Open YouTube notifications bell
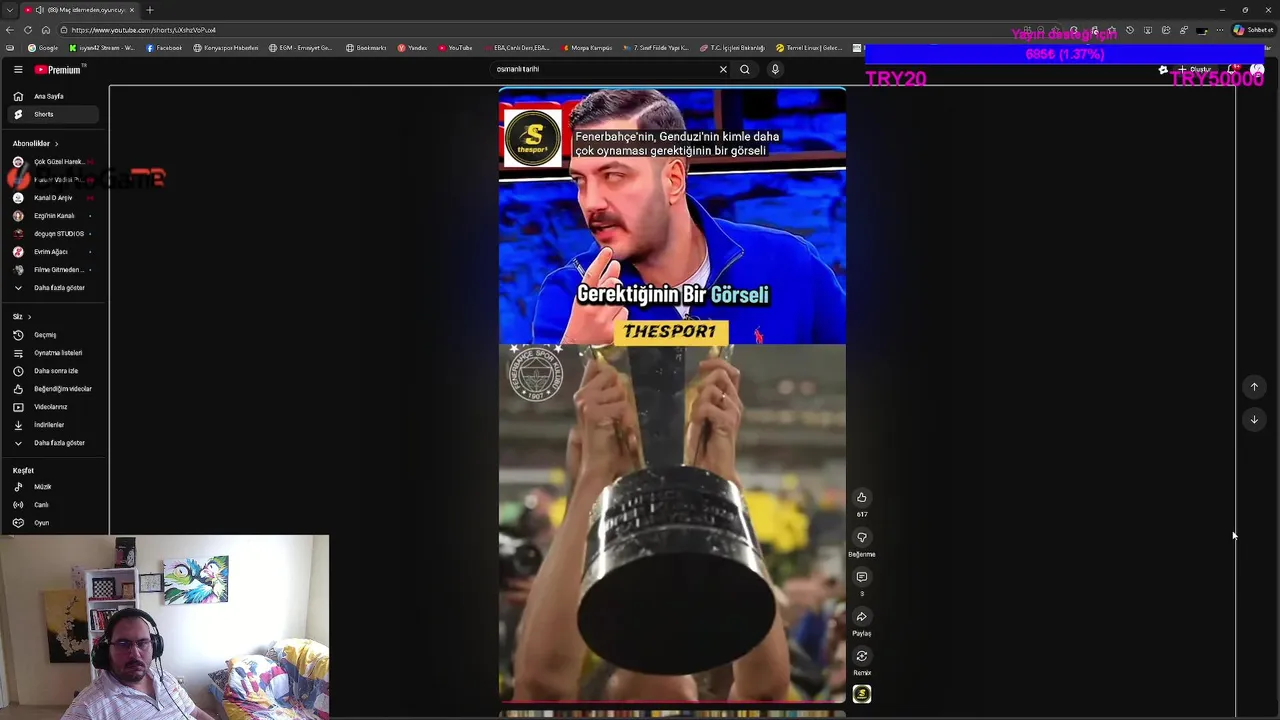 click(x=1233, y=70)
